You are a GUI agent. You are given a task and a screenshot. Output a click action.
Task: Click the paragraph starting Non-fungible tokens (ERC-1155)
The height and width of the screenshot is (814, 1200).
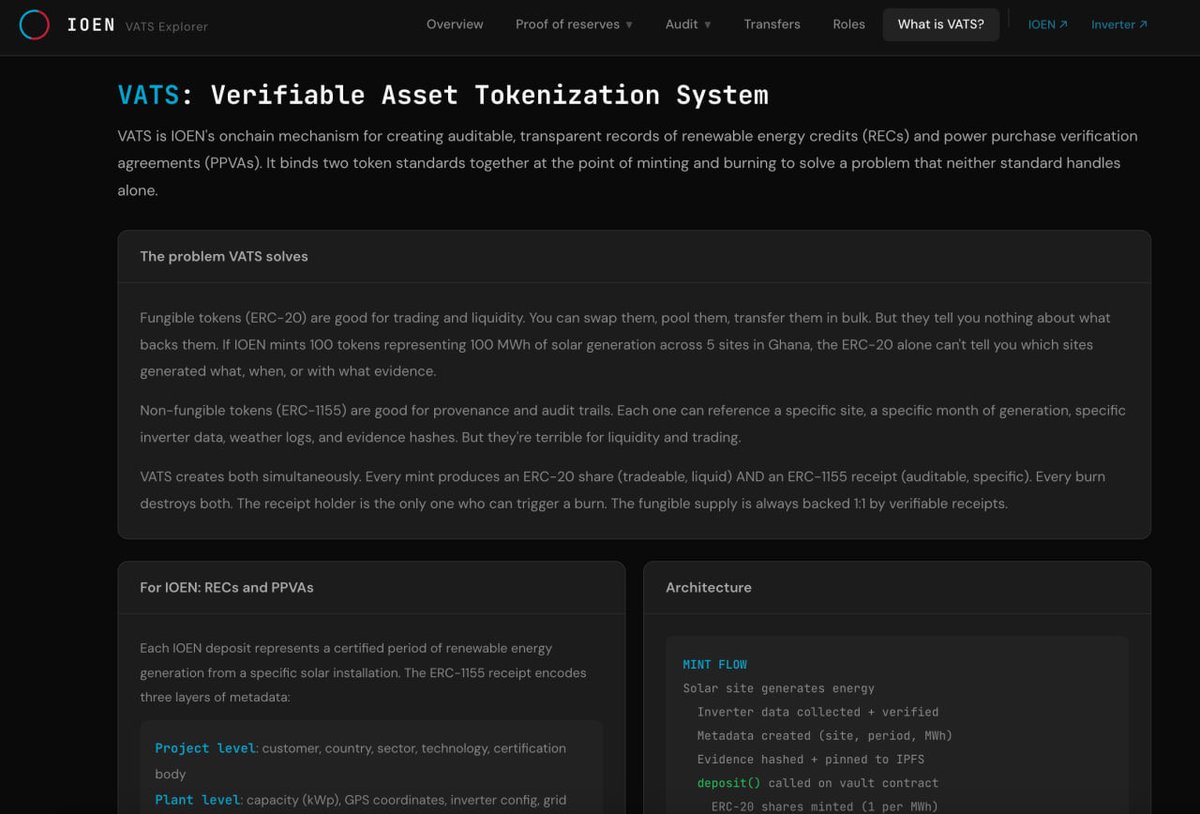(633, 424)
